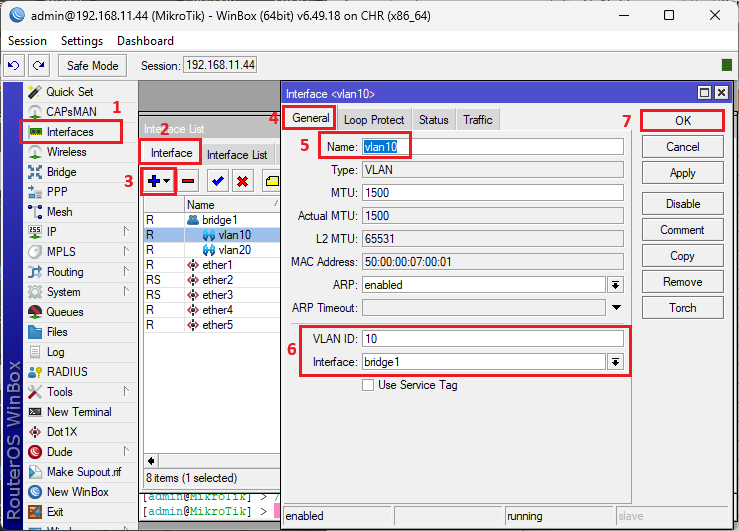Viewport: 739px width, 531px height.
Task: Click the yellow Comment icon in Interface List
Action: (271, 181)
